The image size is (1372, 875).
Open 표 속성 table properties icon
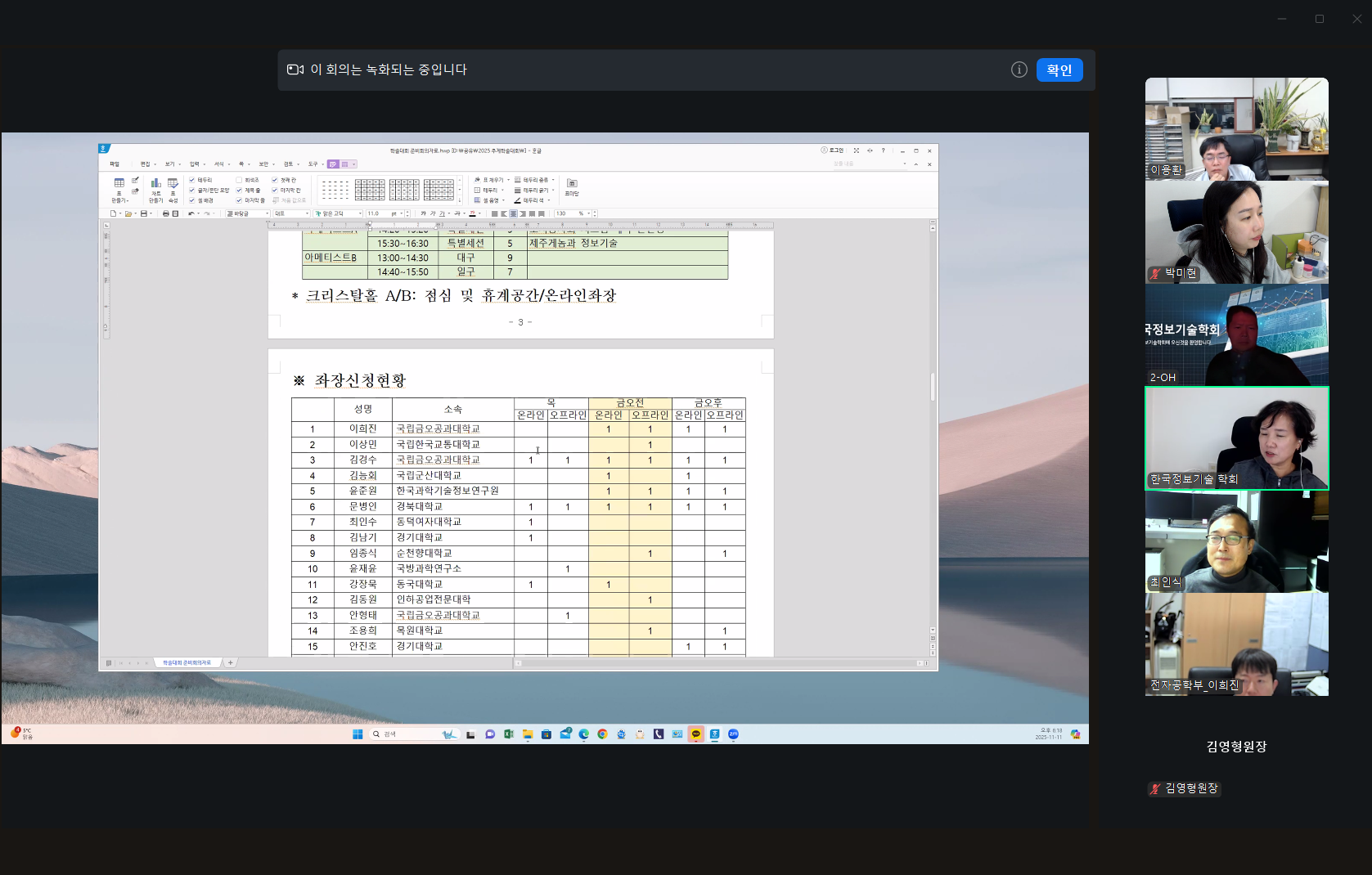click(173, 184)
